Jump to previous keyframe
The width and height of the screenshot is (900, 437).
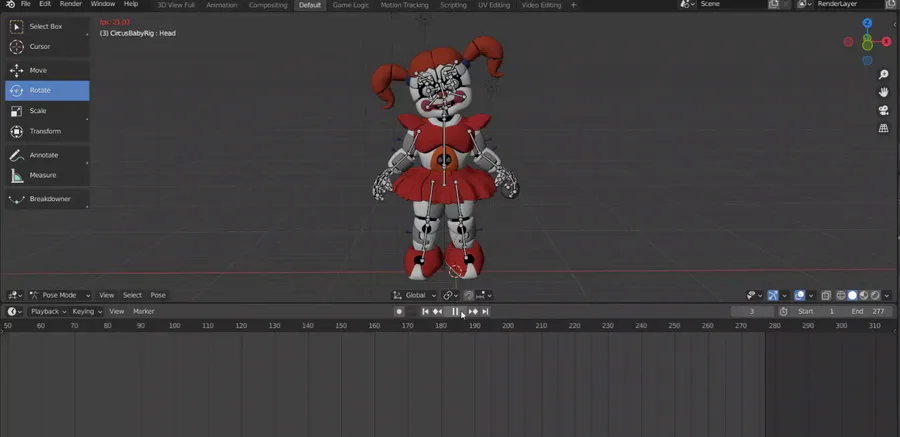[437, 311]
